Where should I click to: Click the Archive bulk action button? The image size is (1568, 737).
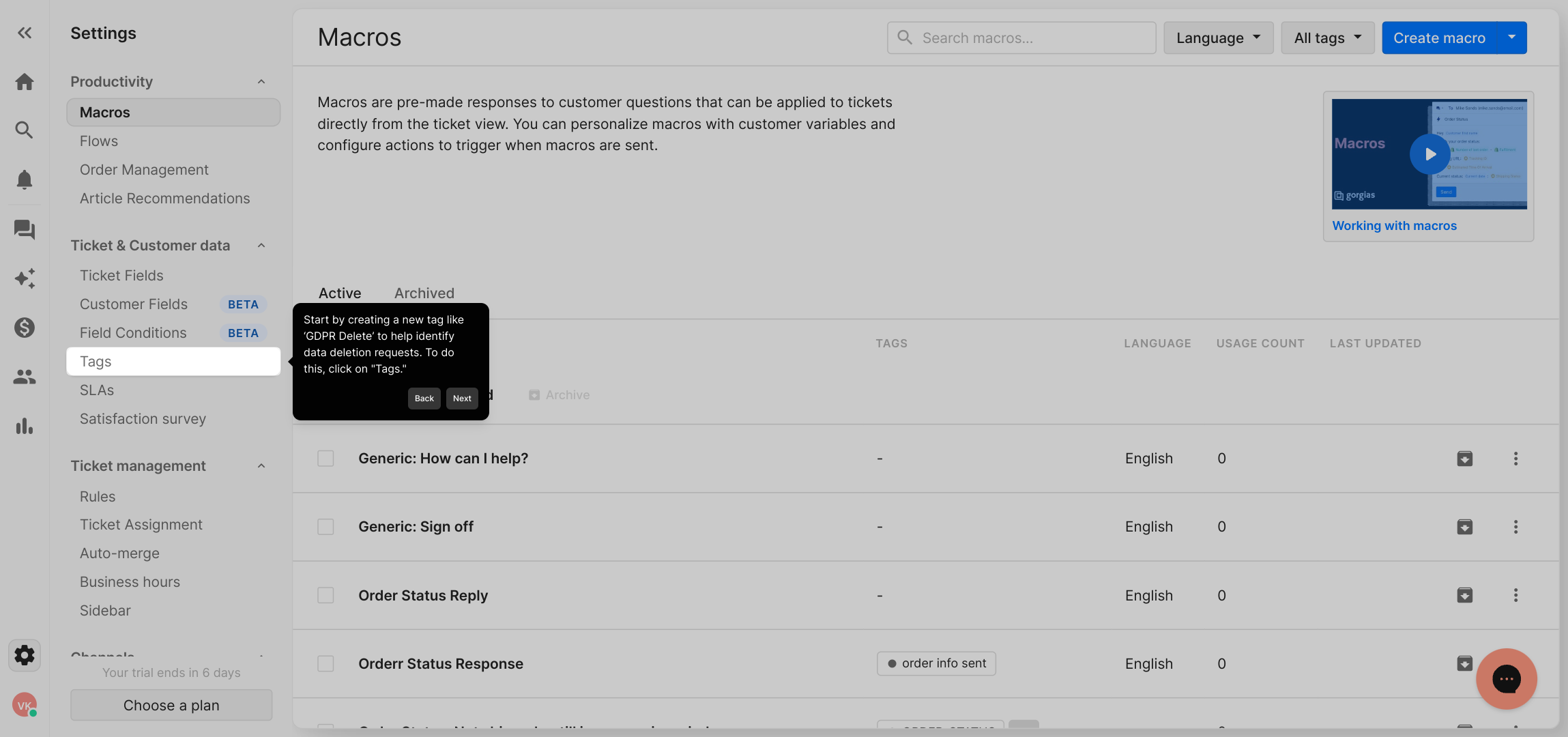pos(560,395)
